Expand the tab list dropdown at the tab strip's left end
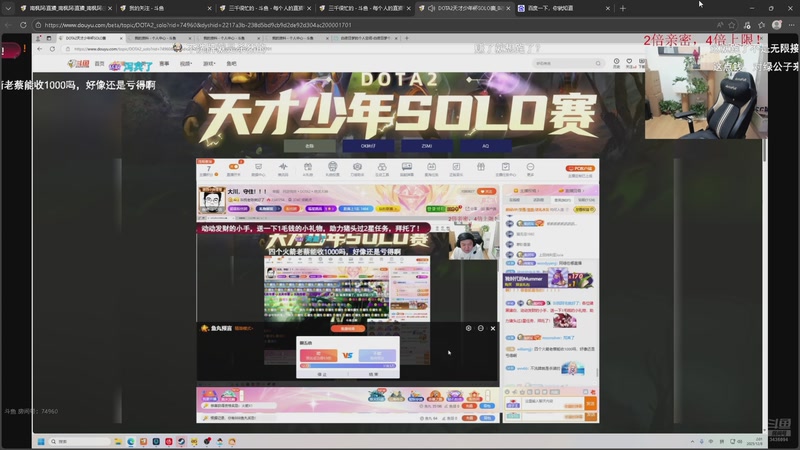The height and width of the screenshot is (450, 800). [8, 8]
